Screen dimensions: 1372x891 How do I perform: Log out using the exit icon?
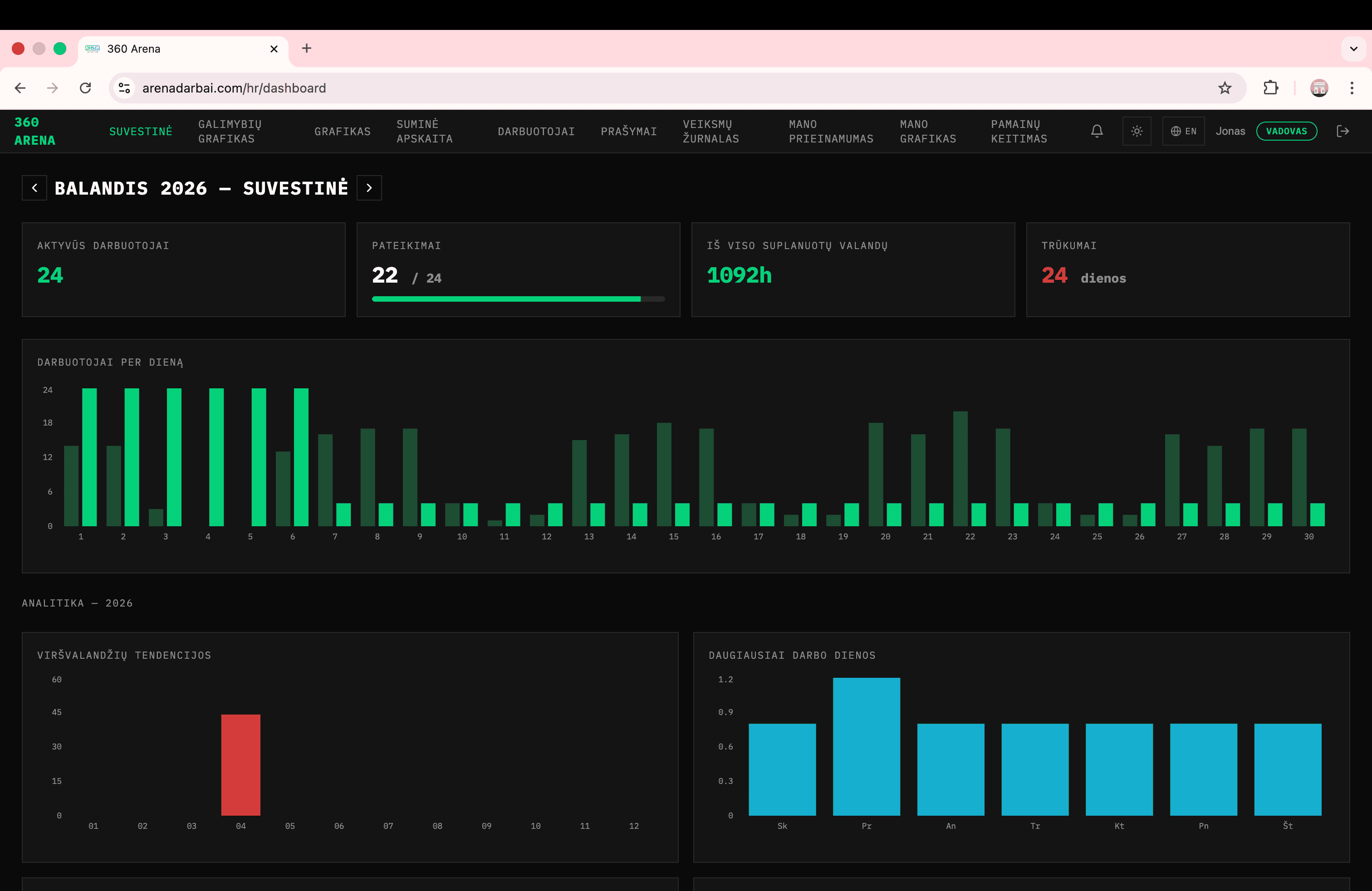coord(1343,131)
